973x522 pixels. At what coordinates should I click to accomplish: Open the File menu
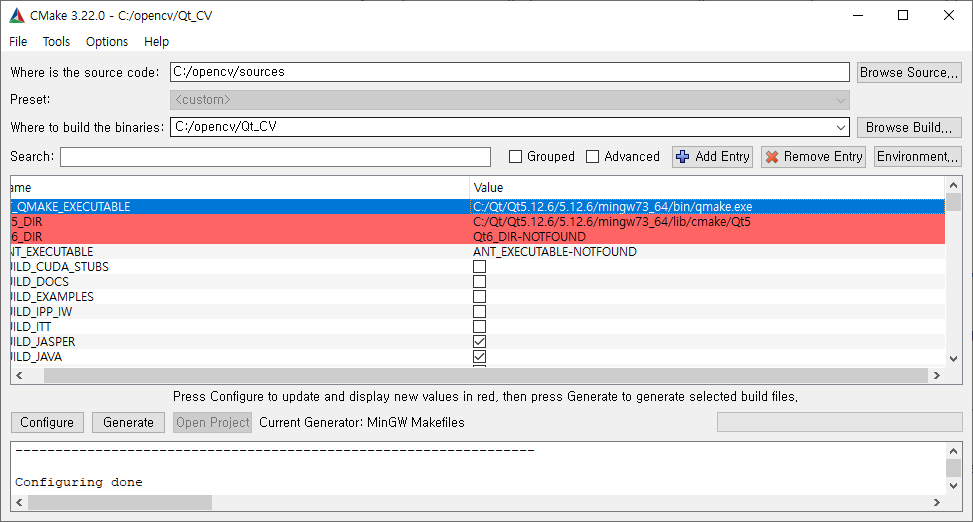(x=18, y=42)
